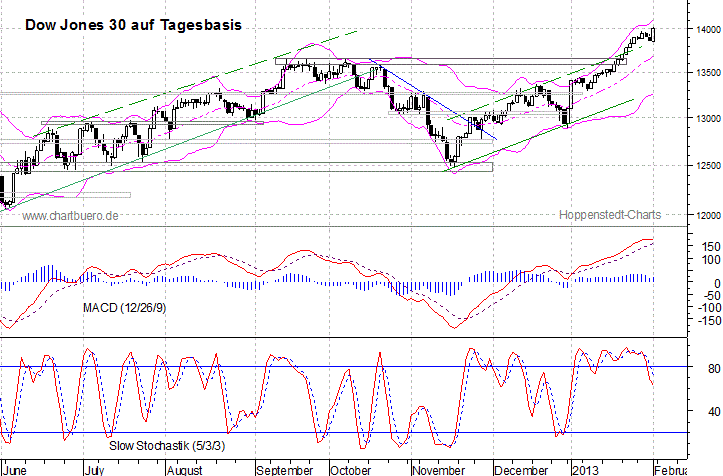Screen dimensions: 723x476
Task: Click the 150 value on MACD axis
Action: (712, 247)
